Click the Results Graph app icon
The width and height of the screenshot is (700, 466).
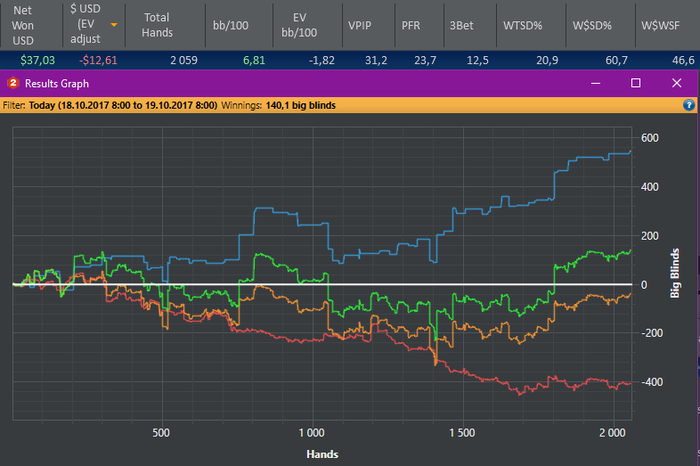[x=13, y=83]
